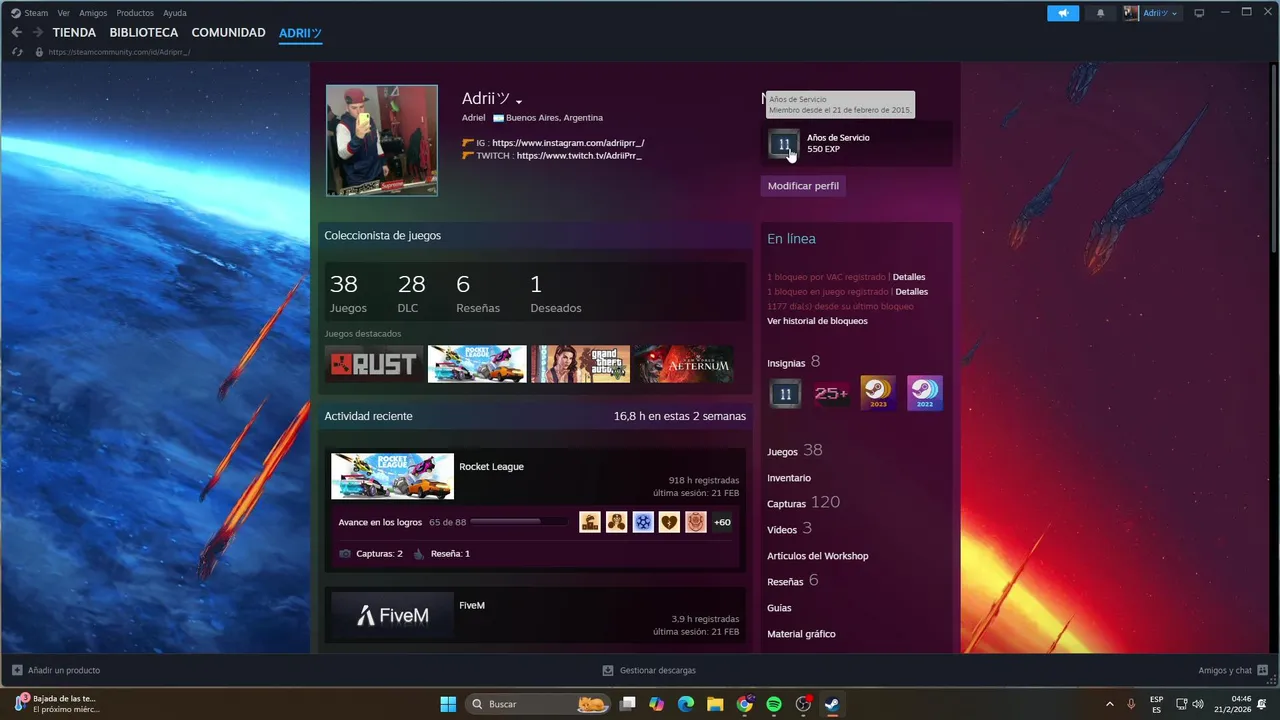Open the Amigos y chat icon

click(1263, 670)
